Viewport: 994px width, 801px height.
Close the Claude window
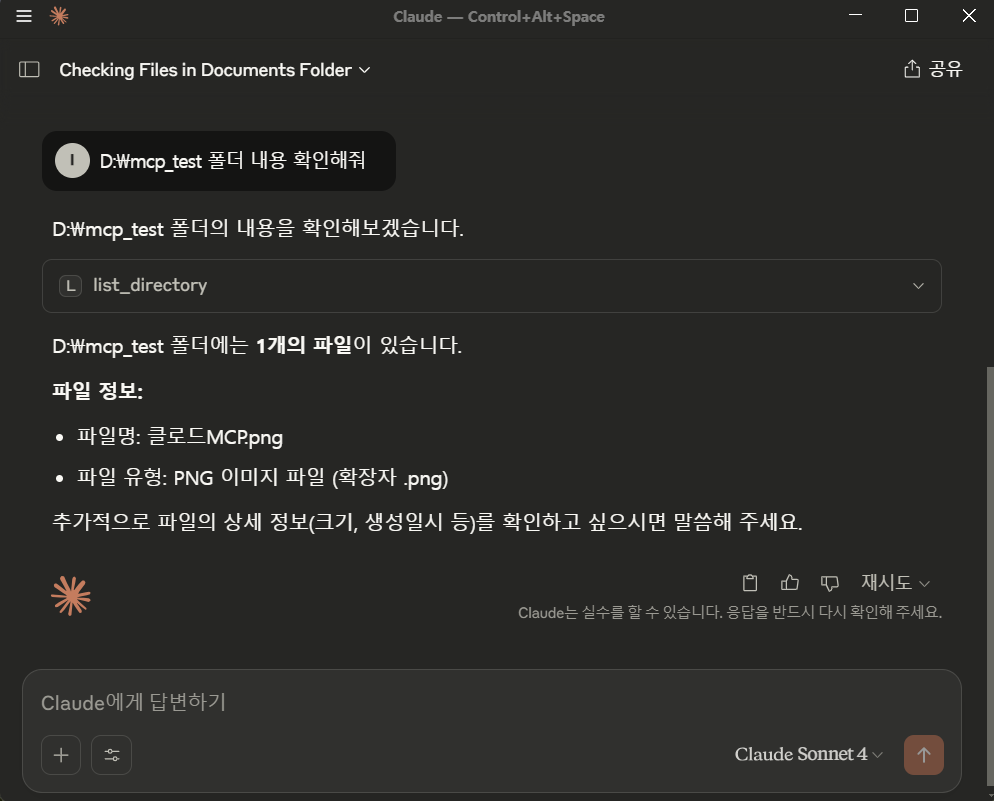[969, 16]
